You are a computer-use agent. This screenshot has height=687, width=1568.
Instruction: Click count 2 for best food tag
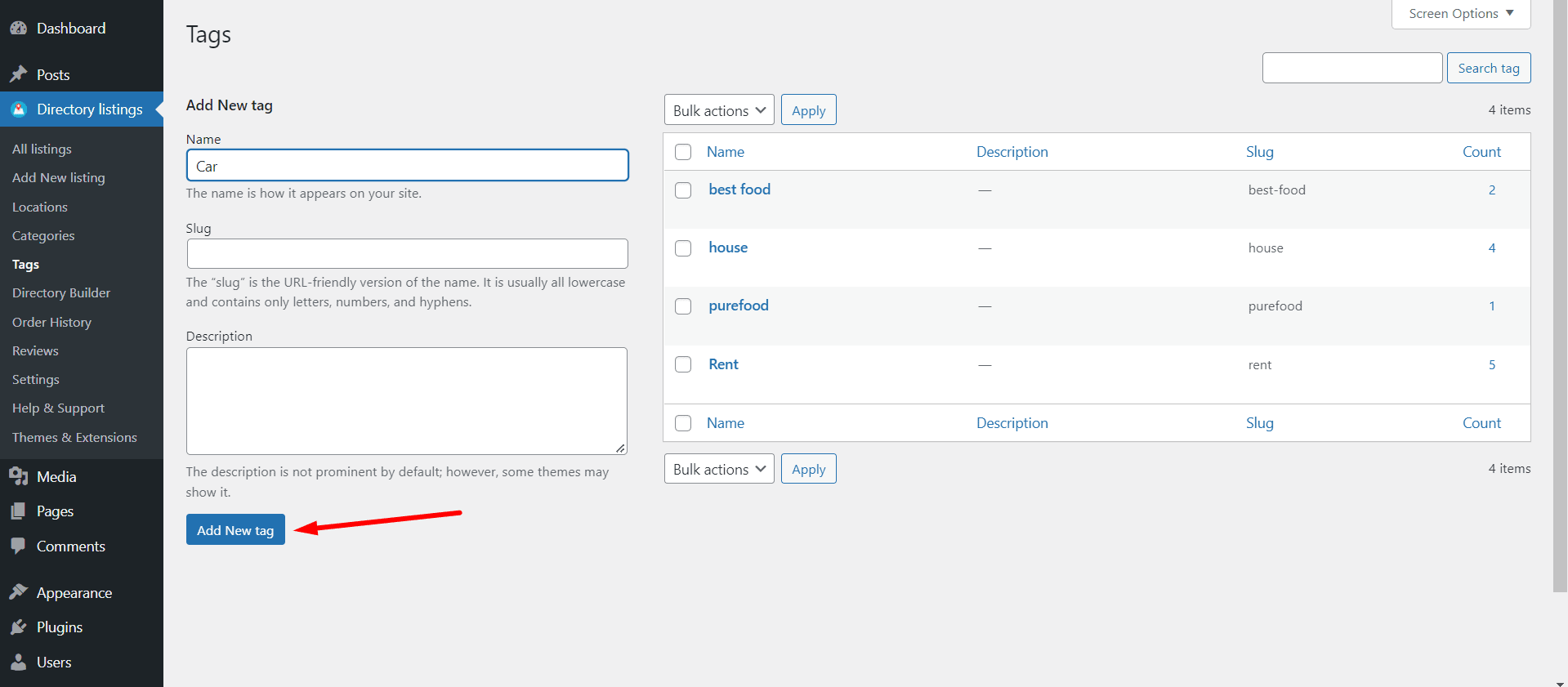tap(1492, 190)
